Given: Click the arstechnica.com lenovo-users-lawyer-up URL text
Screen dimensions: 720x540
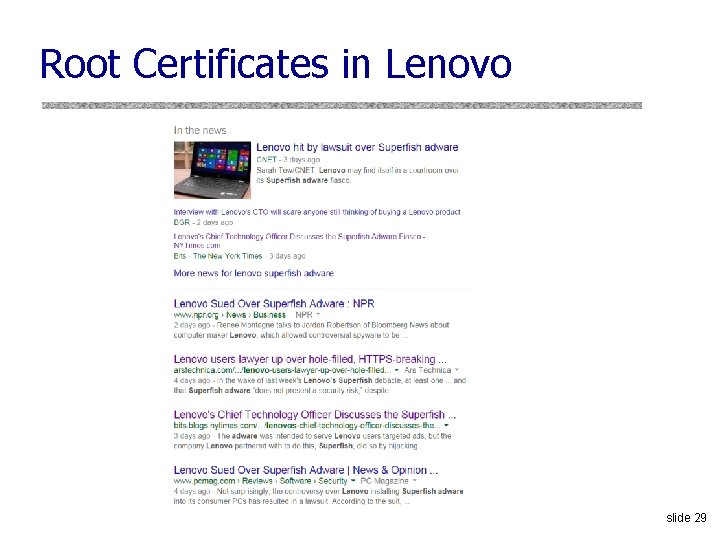Looking at the screenshot, I should pos(282,370).
